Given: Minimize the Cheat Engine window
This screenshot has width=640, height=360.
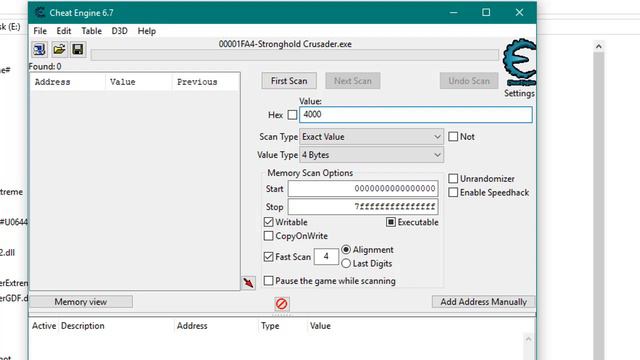Looking at the screenshot, I should point(453,13).
